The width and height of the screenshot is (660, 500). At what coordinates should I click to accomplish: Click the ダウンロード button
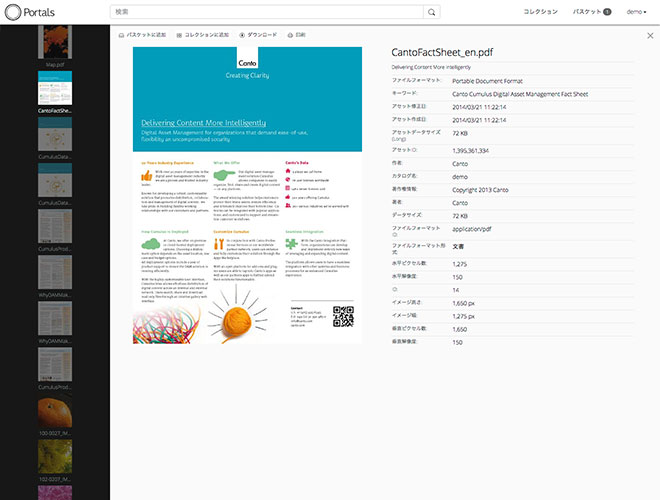coord(258,35)
